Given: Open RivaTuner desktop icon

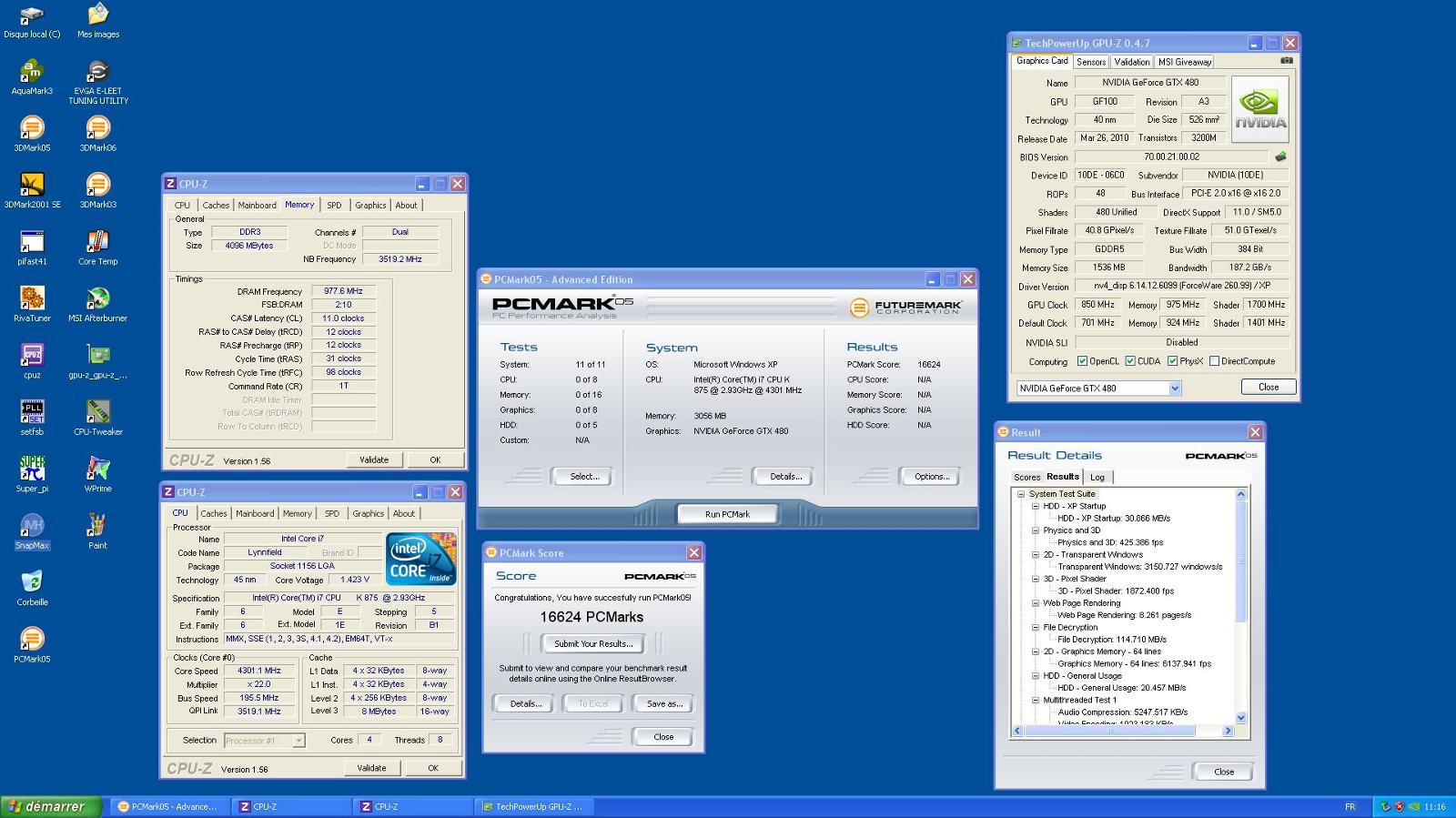Looking at the screenshot, I should (x=32, y=305).
